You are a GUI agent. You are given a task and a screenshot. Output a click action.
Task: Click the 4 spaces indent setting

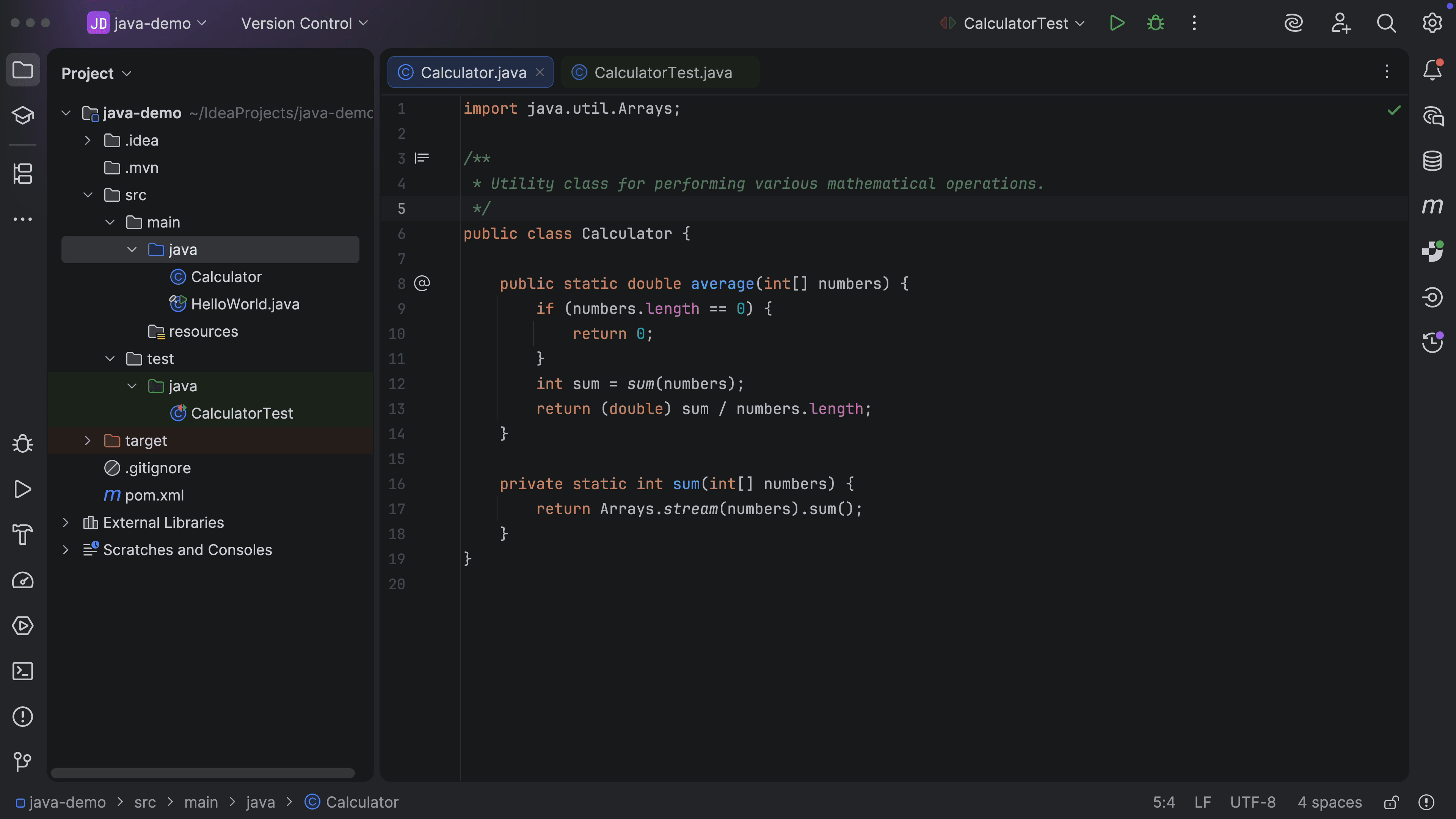1329,802
